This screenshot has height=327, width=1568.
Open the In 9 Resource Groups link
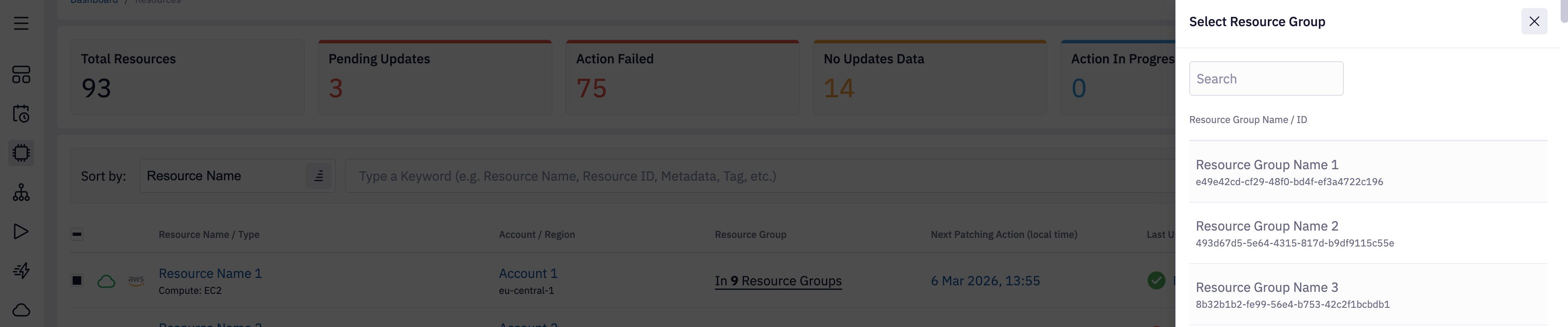tap(778, 281)
